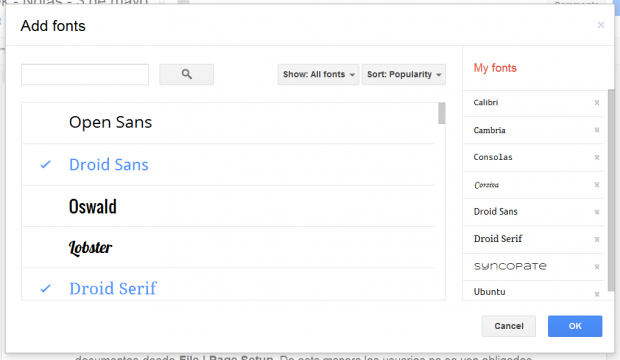Uncheck the Droid Serif checkmark
This screenshot has width=620, height=360.
[x=45, y=288]
